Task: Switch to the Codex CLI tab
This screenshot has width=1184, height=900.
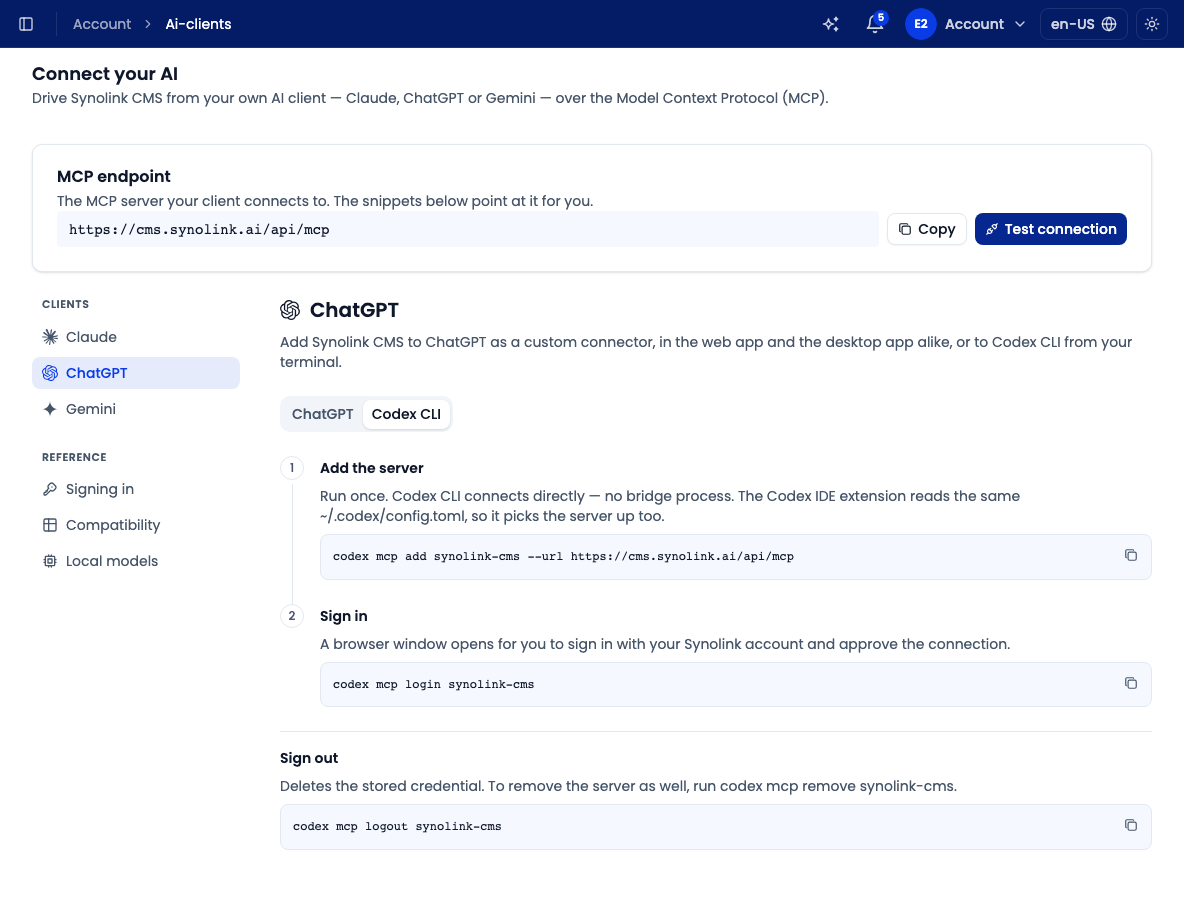Action: click(x=406, y=414)
